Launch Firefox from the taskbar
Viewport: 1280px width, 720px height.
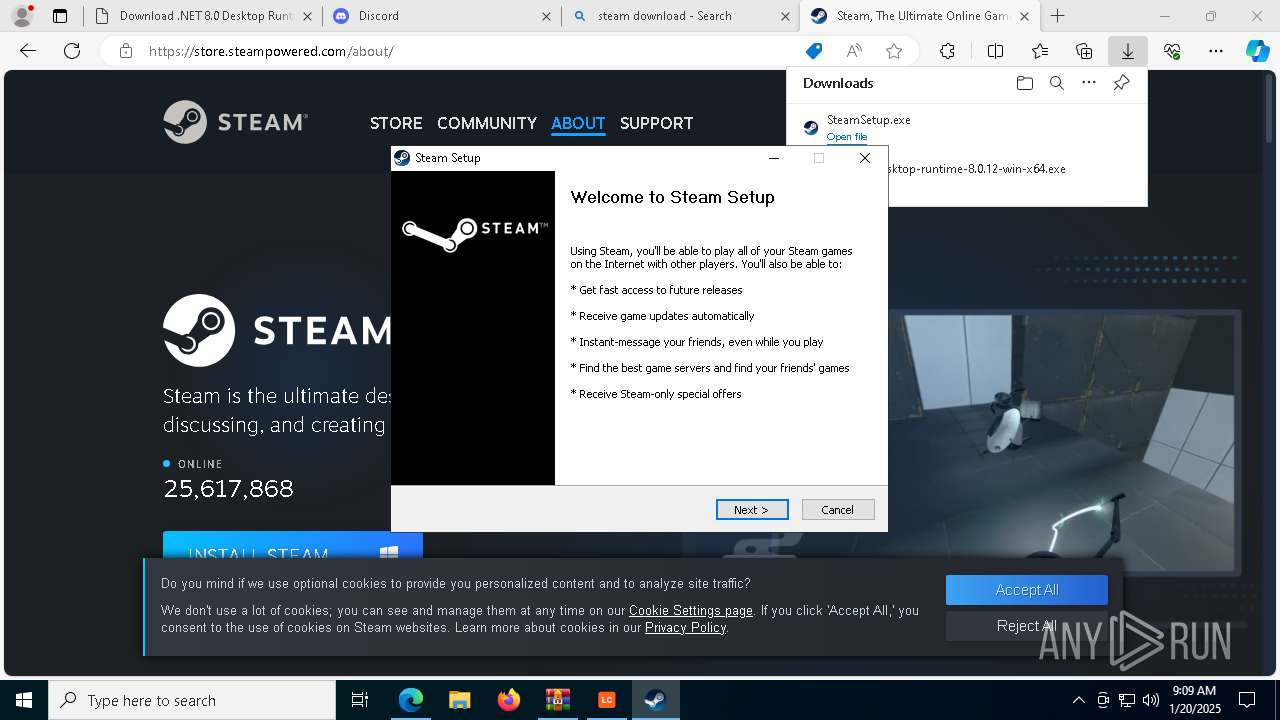(508, 700)
